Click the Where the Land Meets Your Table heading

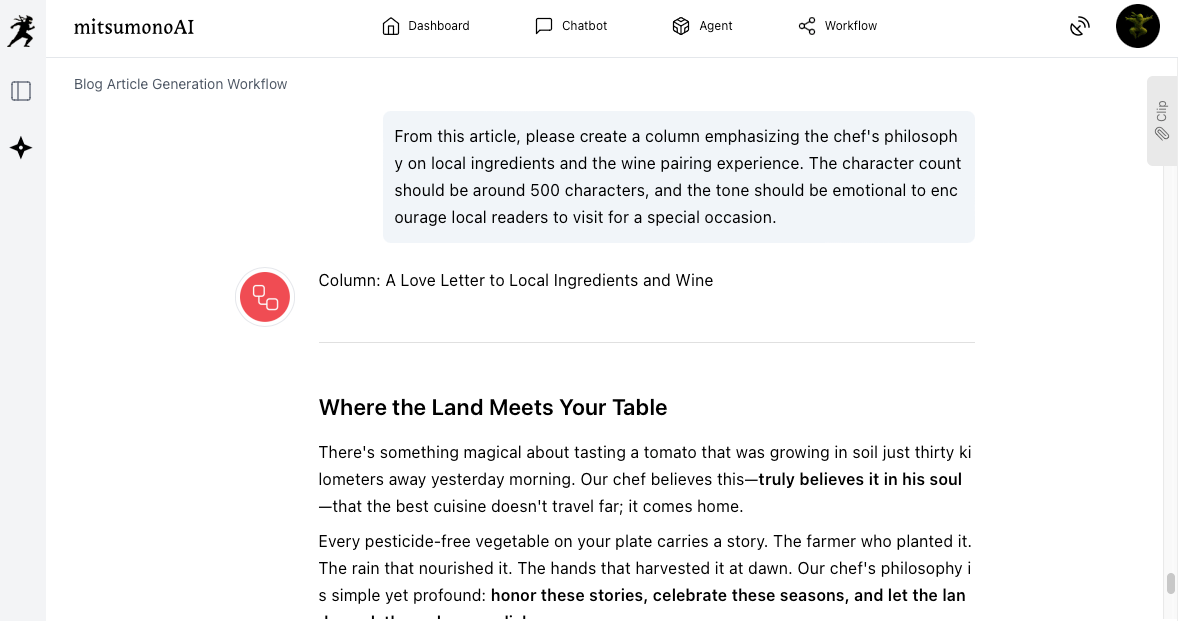click(x=493, y=407)
